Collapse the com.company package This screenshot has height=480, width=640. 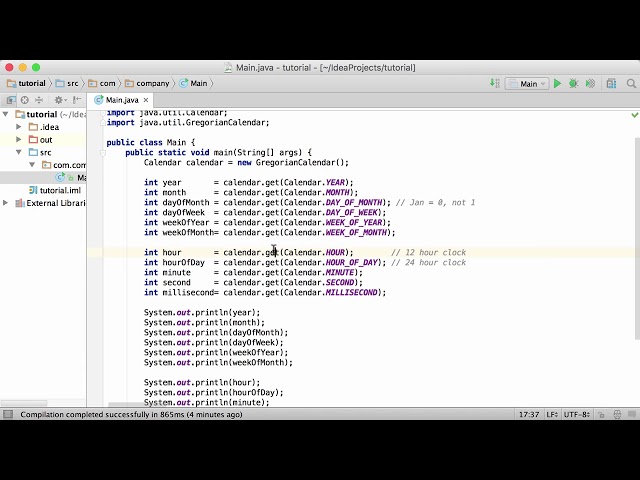pos(32,165)
